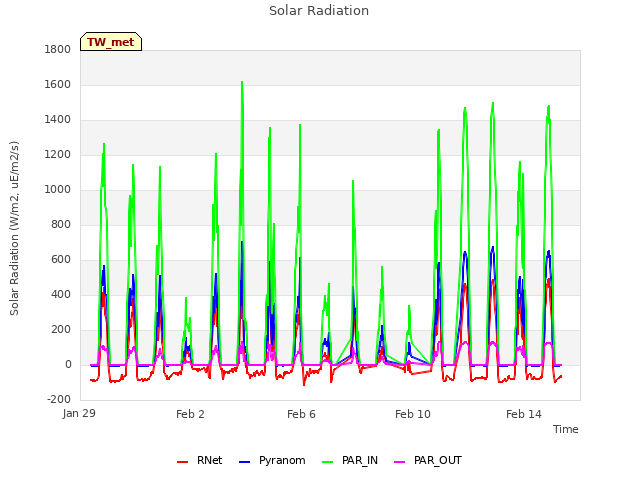Click the TW_met annotation tag
This screenshot has width=640, height=480.
[111, 42]
